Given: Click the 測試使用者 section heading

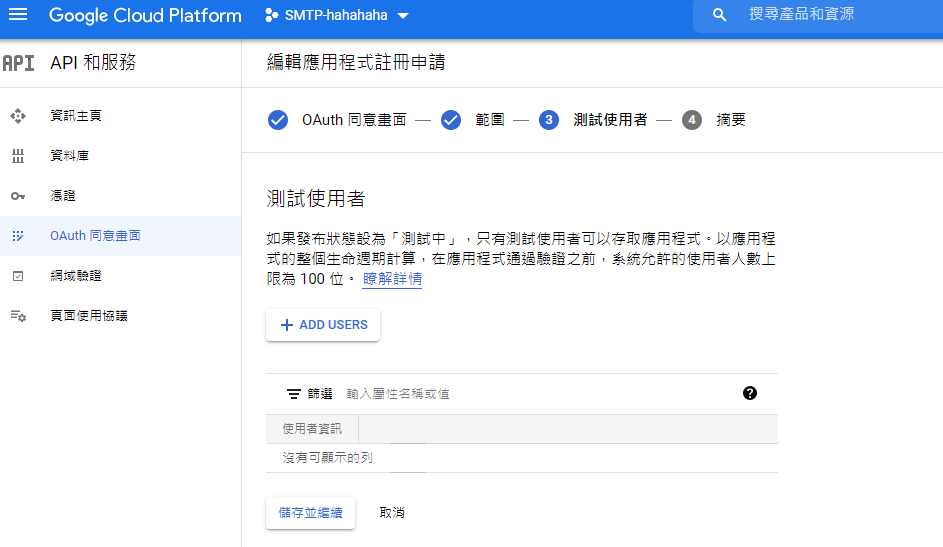Looking at the screenshot, I should point(316,199).
